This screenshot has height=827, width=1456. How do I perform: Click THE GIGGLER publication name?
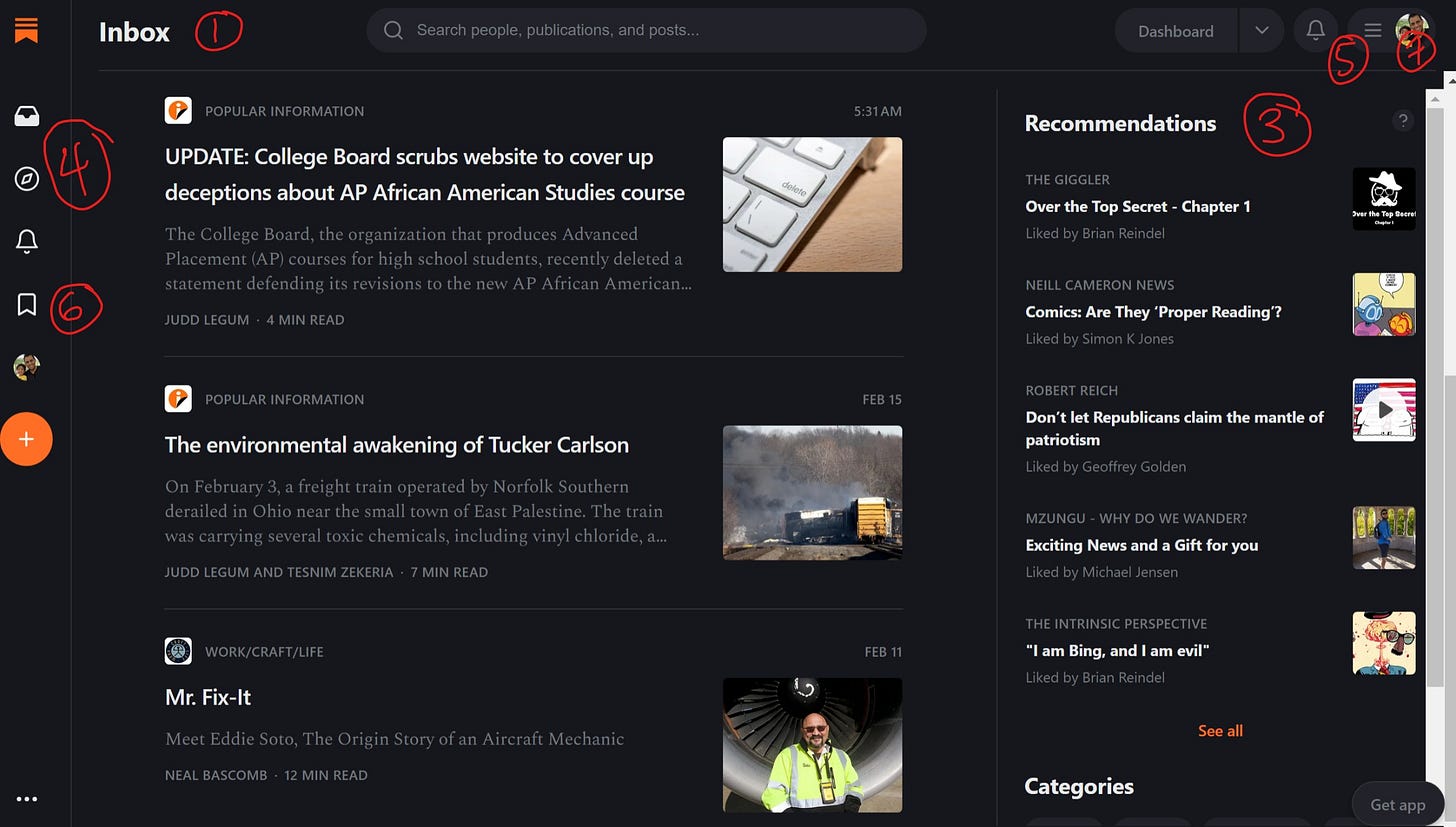[x=1067, y=180]
